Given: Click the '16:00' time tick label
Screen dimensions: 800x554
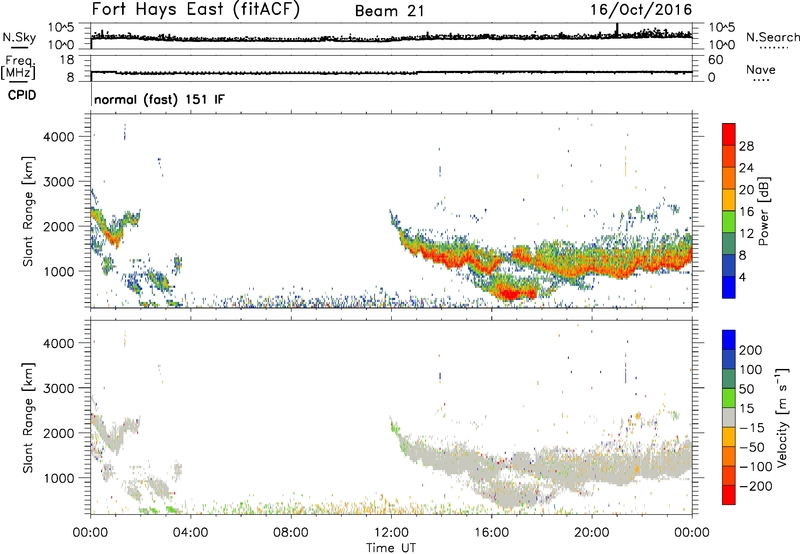Looking at the screenshot, I should click(491, 533).
